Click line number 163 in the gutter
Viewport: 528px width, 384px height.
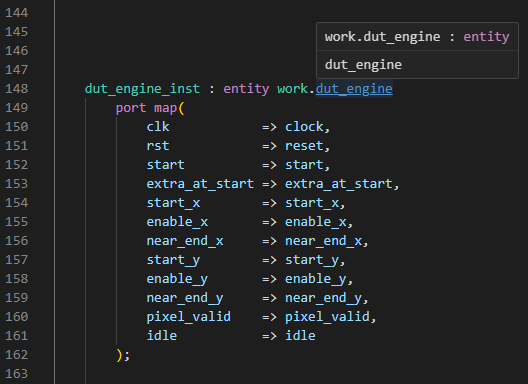click(x=16, y=374)
